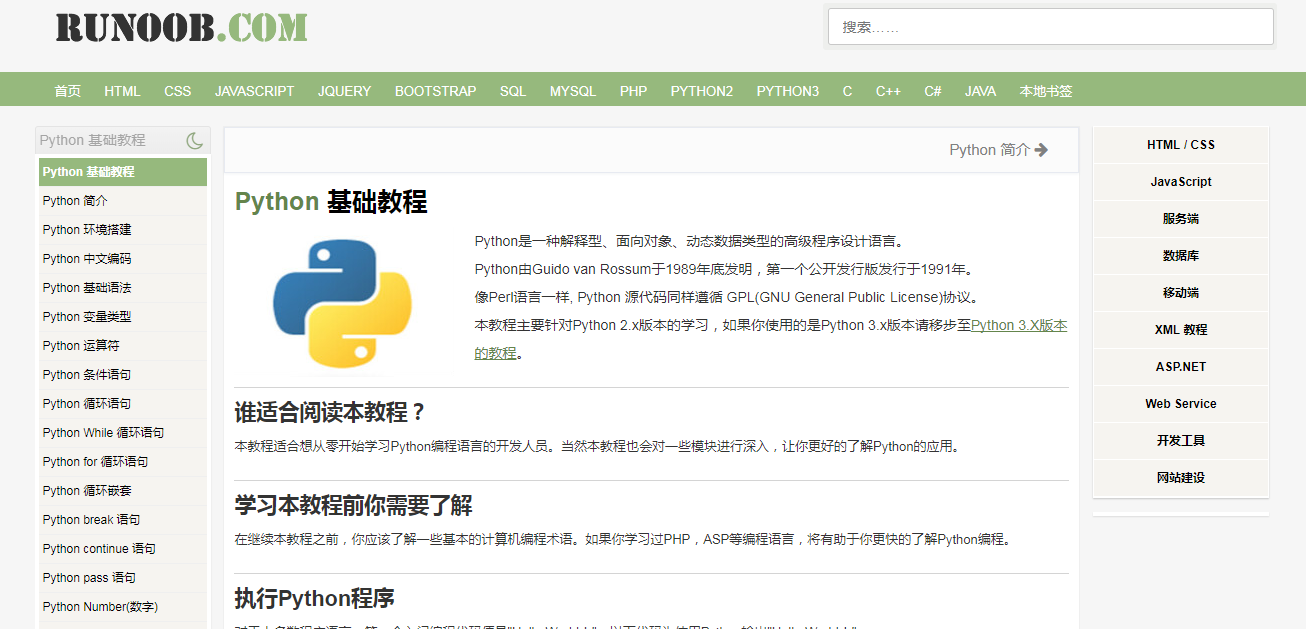The width and height of the screenshot is (1306, 629).
Task: Click the RUNOOB.COM site logo
Action: pyautogui.click(x=182, y=27)
